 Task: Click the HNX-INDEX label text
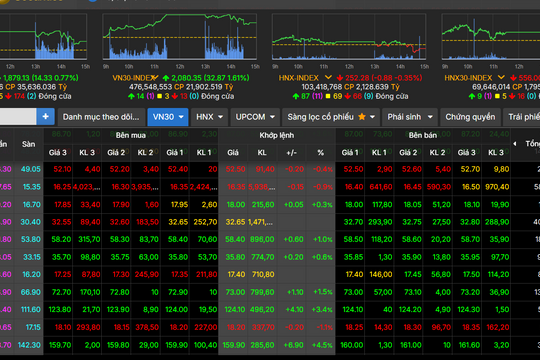(299, 78)
